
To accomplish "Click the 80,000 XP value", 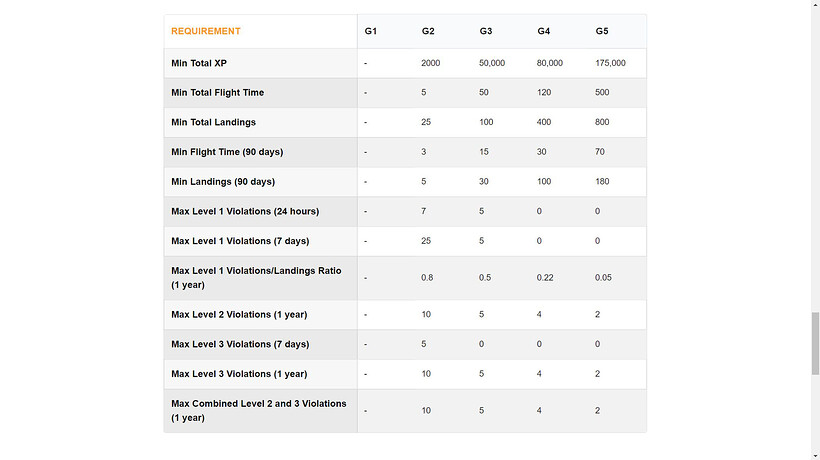I will tap(550, 63).
